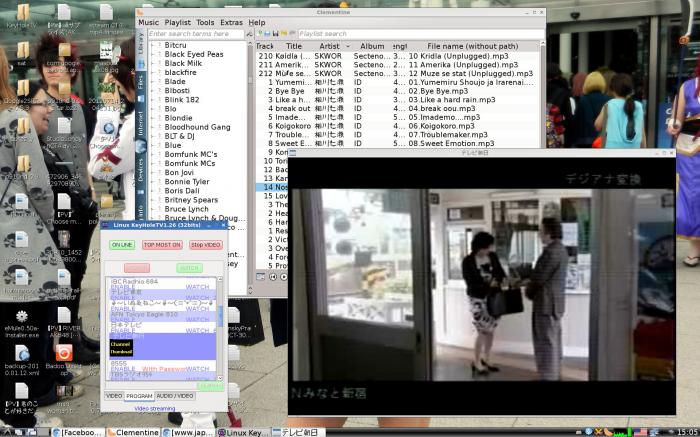Image resolution: width=700 pixels, height=437 pixels.
Task: Open the Extras menu in Clementine
Action: coord(231,22)
